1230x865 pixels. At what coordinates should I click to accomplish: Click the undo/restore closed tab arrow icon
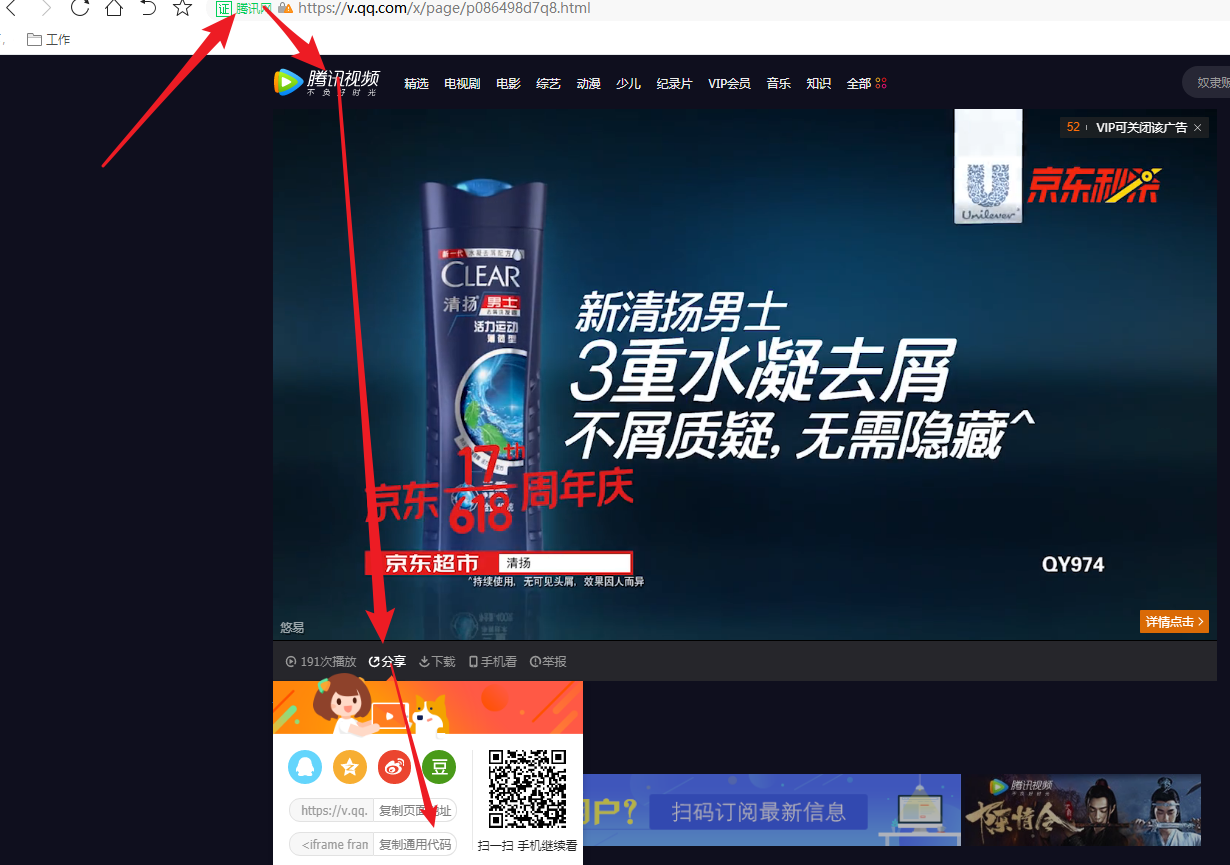coord(148,8)
